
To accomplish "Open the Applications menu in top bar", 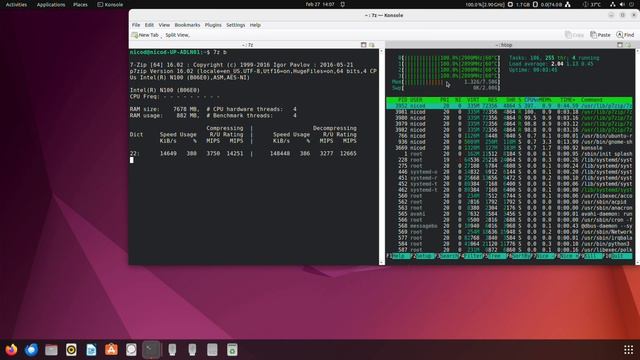I will [51, 4].
